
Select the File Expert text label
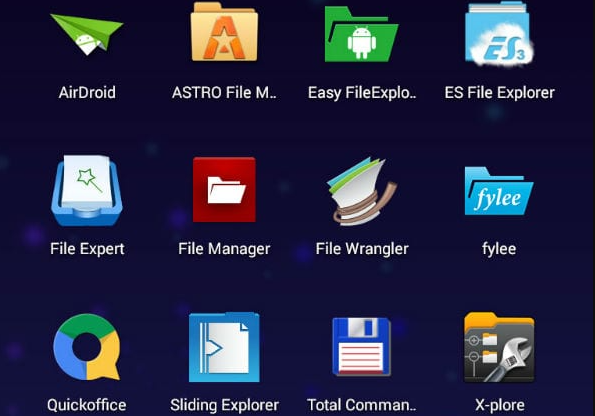(87, 249)
